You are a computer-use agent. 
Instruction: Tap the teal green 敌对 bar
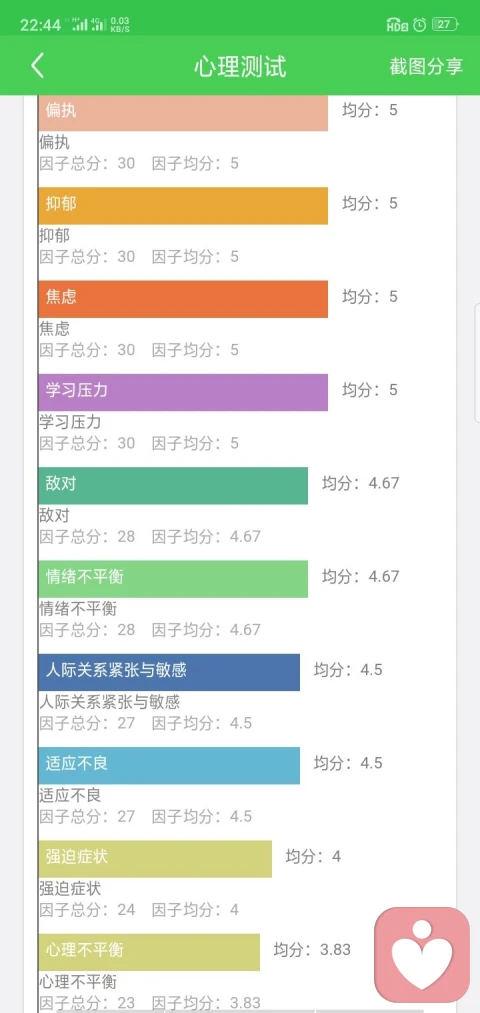pos(173,485)
